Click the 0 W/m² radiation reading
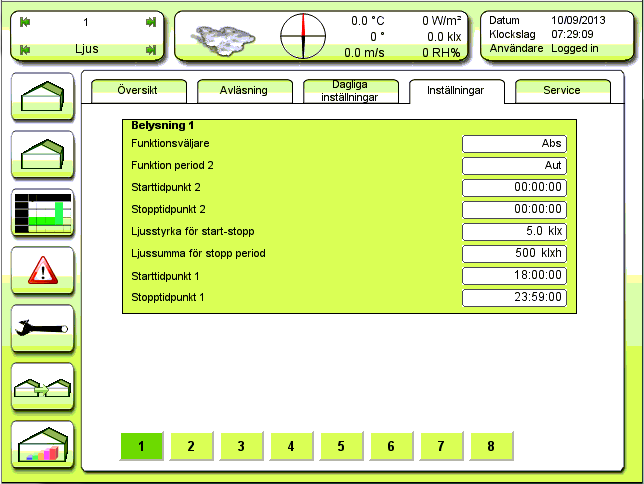Image resolution: width=644 pixels, height=484 pixels. tap(442, 21)
